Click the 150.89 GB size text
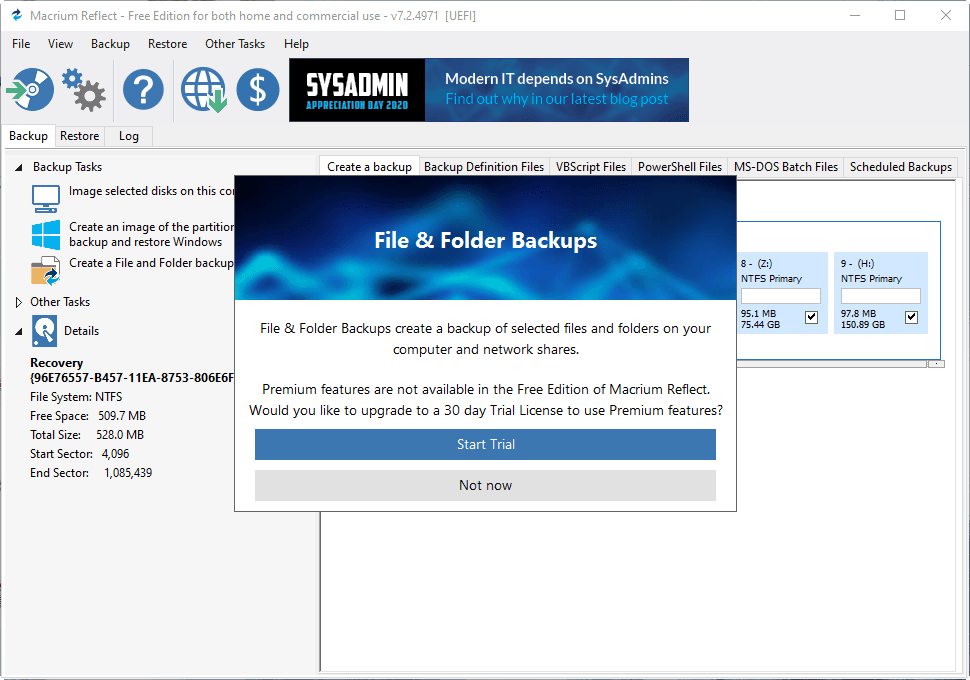970x680 pixels. (x=863, y=325)
